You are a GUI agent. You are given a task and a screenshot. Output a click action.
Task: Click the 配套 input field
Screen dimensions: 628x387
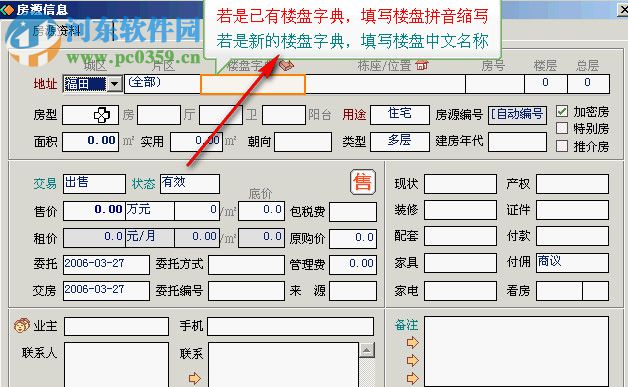tap(461, 236)
